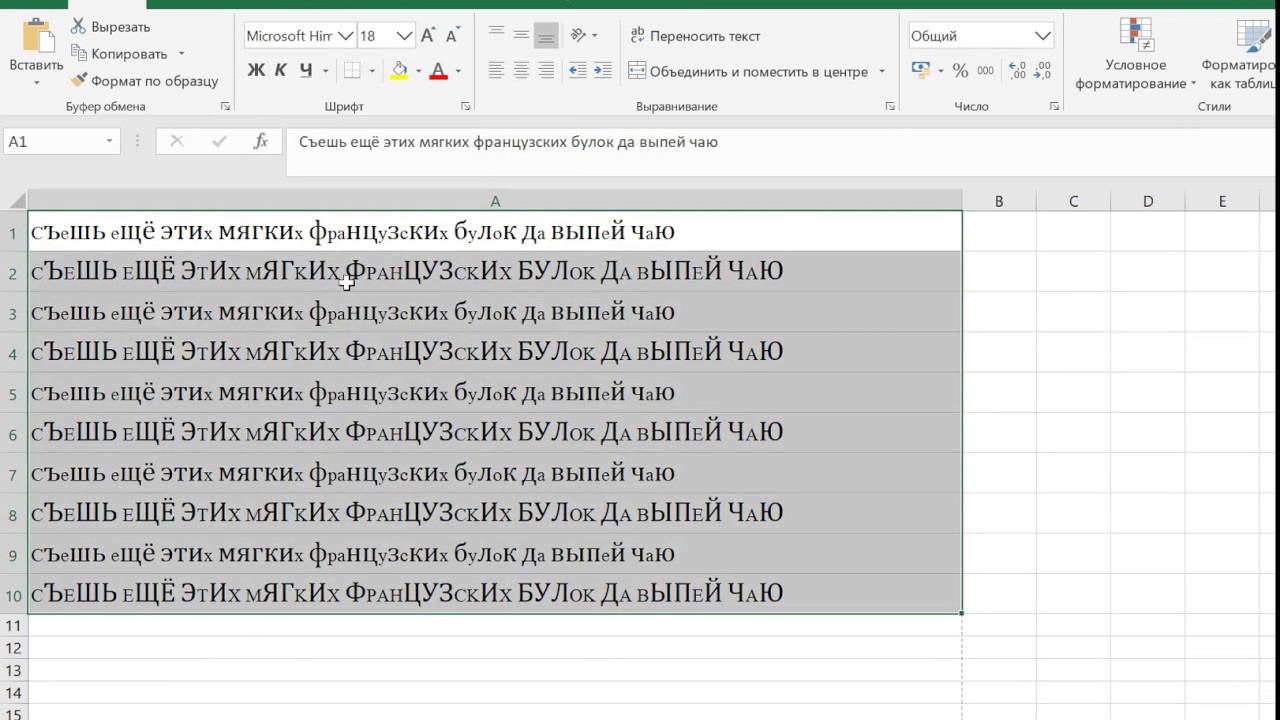
Task: Align text to vertical middle
Action: tap(521, 35)
